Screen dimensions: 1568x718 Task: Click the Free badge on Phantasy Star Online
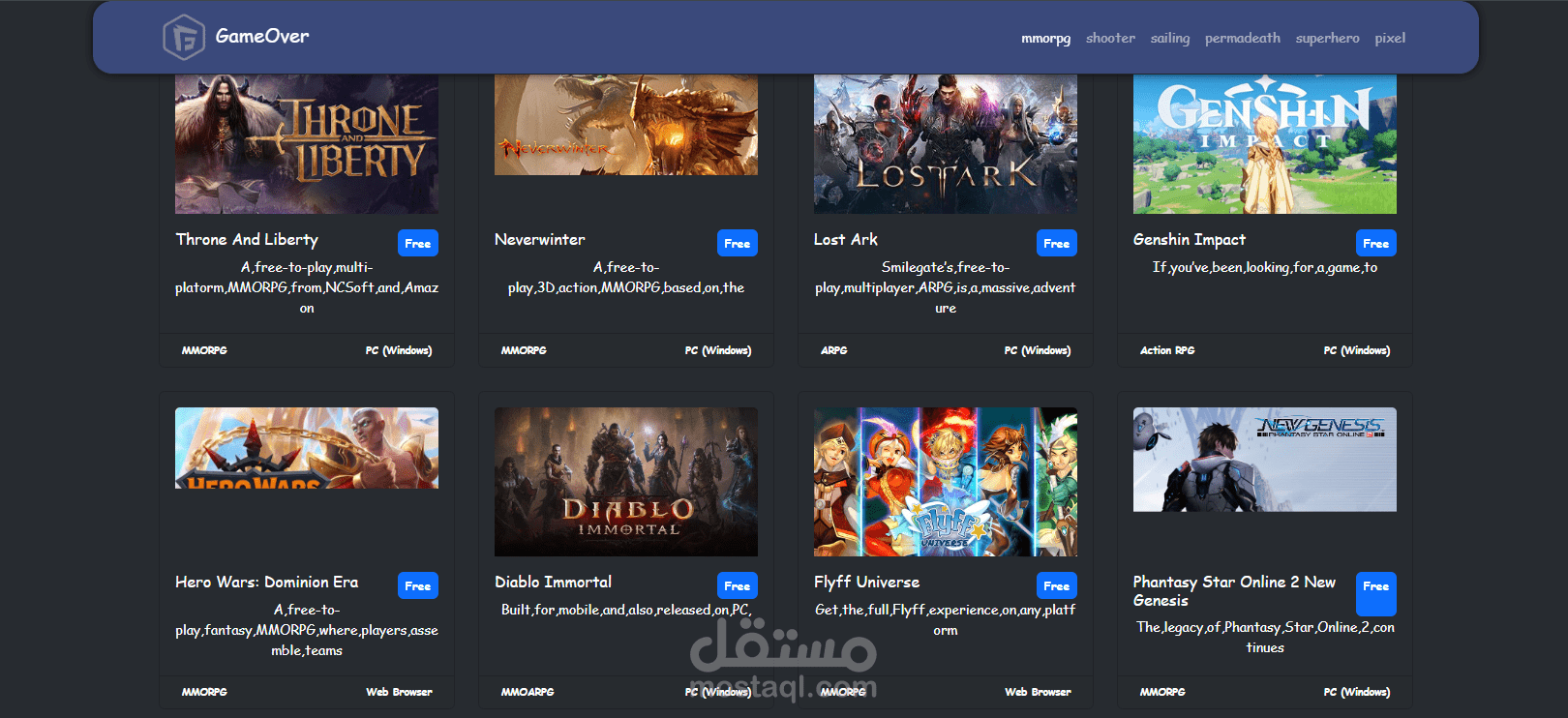1376,594
